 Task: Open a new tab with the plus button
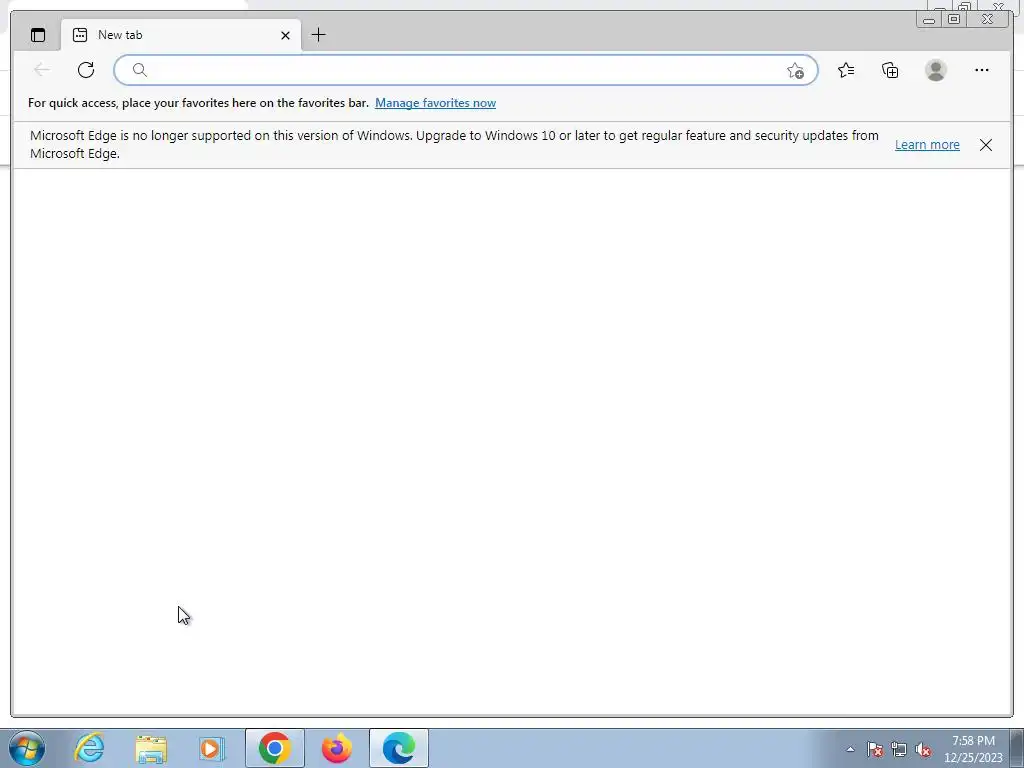pyautogui.click(x=319, y=35)
